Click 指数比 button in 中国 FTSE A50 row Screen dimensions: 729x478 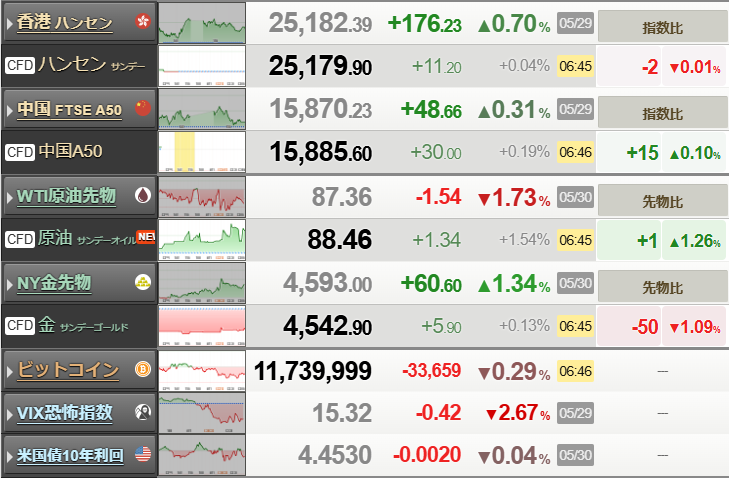[663, 113]
